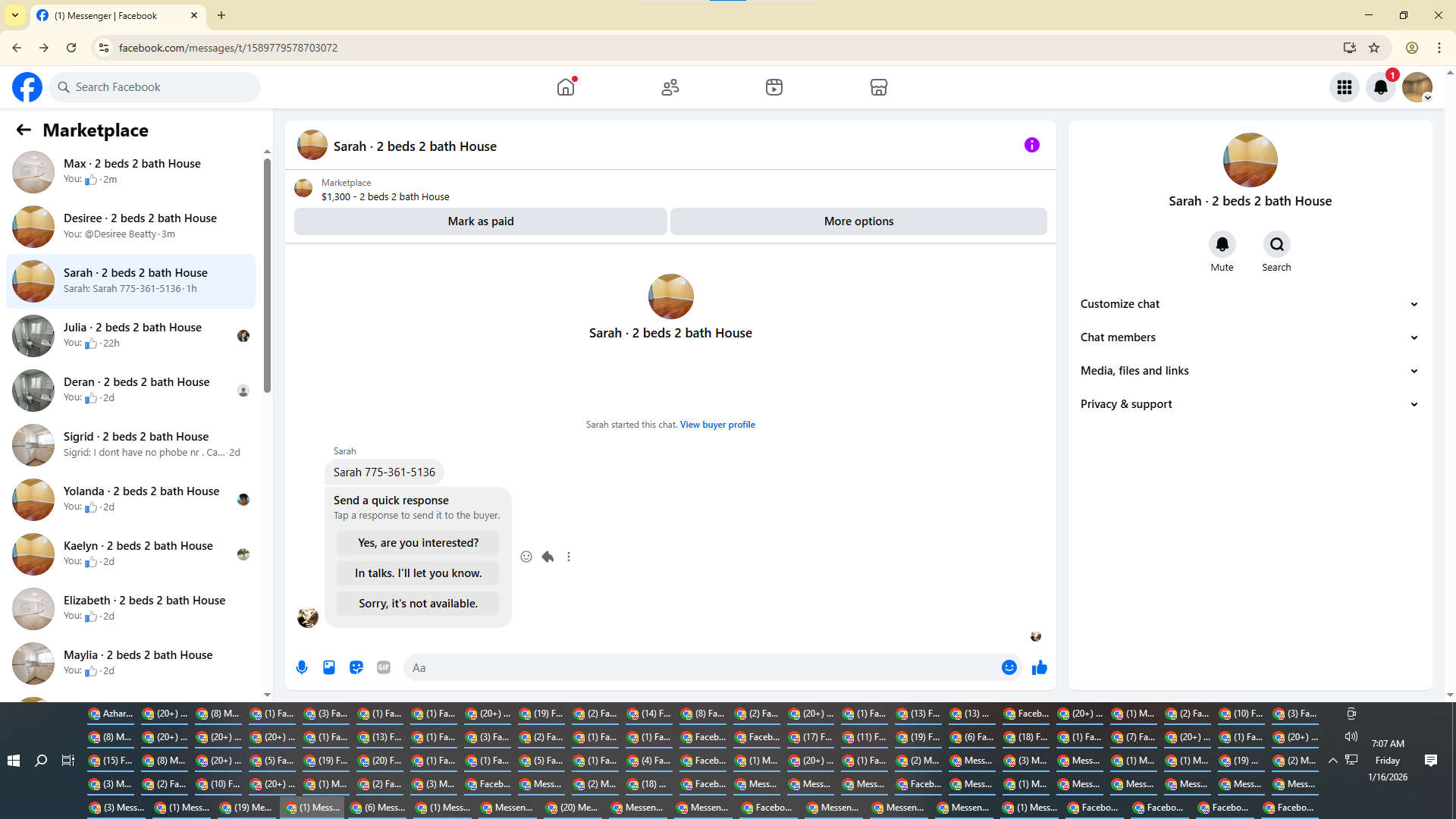Viewport: 1456px width, 819px height.
Task: Open the GIF picker icon
Action: [384, 667]
